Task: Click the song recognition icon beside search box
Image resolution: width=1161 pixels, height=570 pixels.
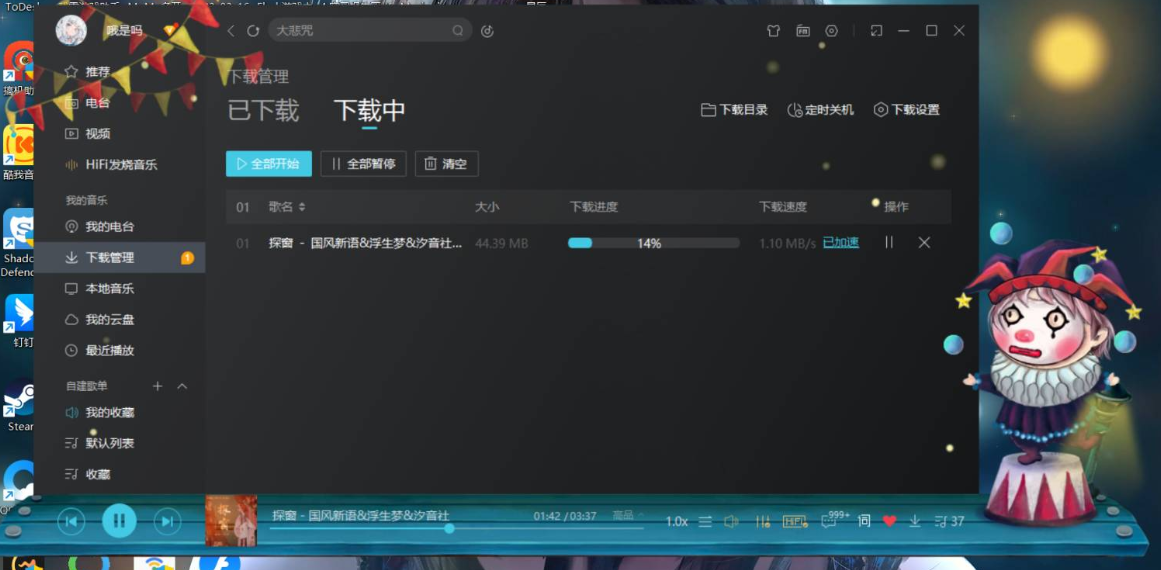Action: (x=487, y=31)
